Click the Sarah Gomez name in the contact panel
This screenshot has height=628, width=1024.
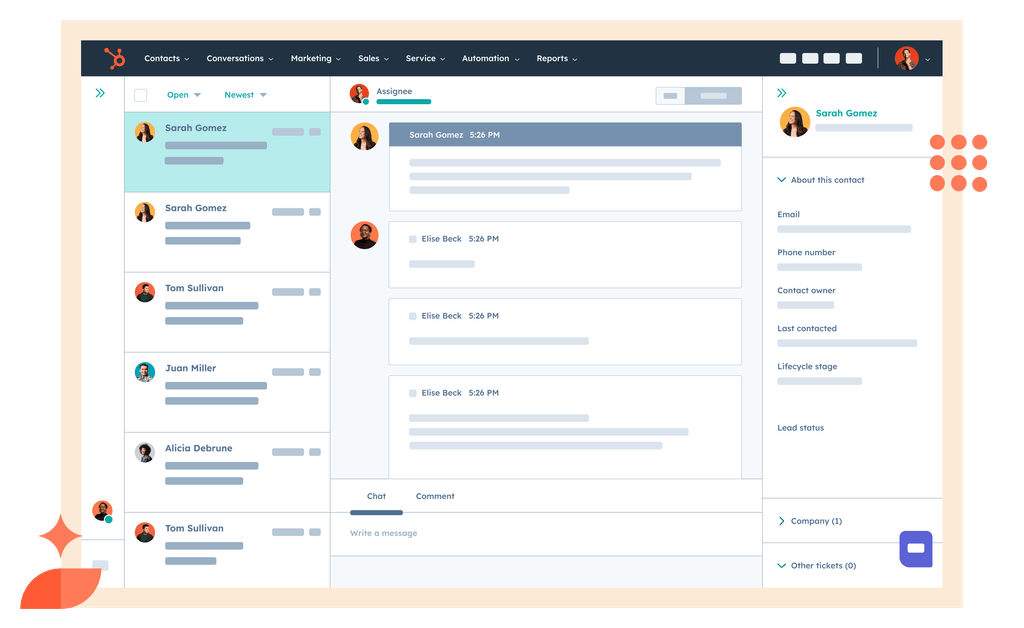click(846, 113)
